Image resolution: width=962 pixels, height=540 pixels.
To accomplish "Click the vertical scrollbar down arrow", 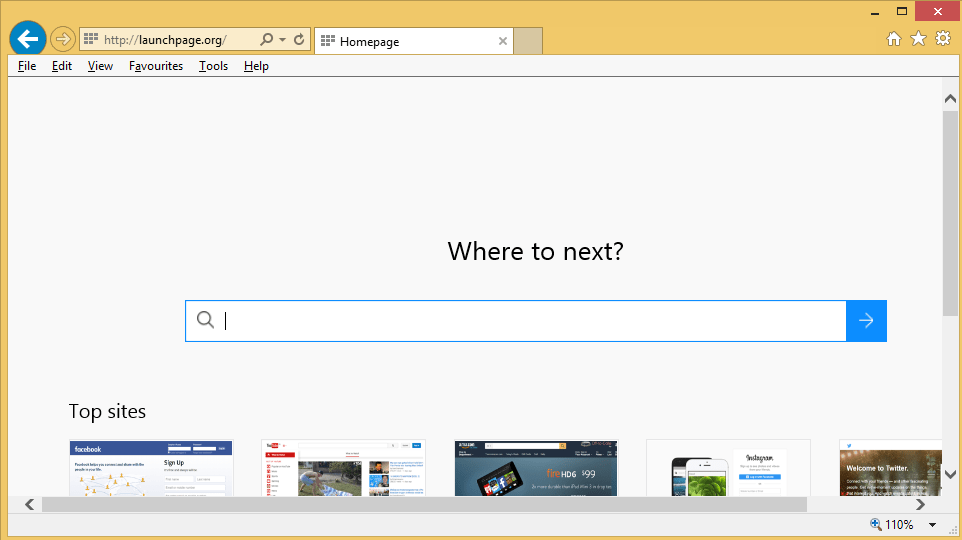I will tap(950, 474).
